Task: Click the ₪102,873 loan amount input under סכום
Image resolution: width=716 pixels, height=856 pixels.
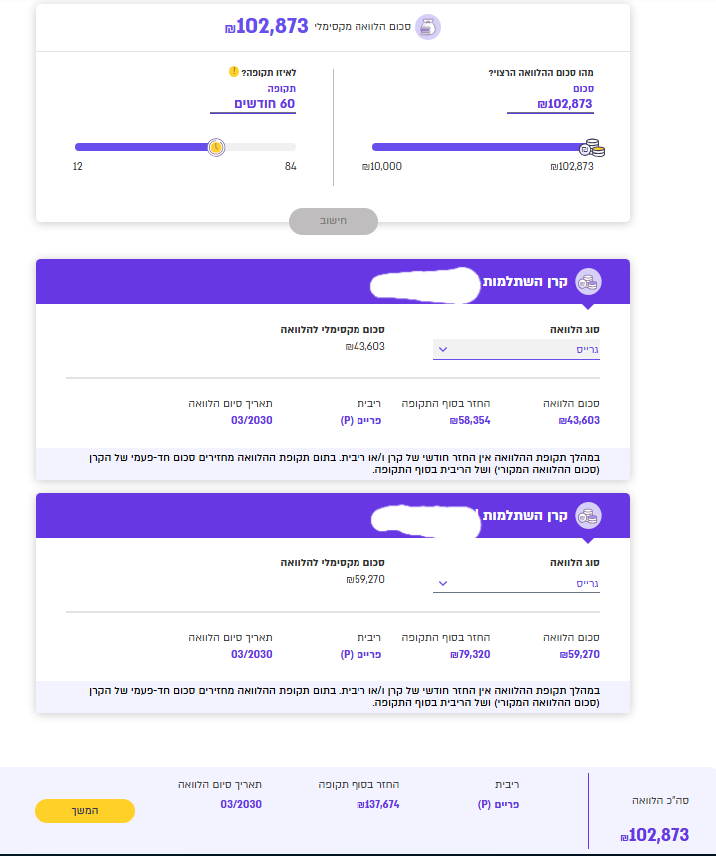Action: [x=552, y=103]
